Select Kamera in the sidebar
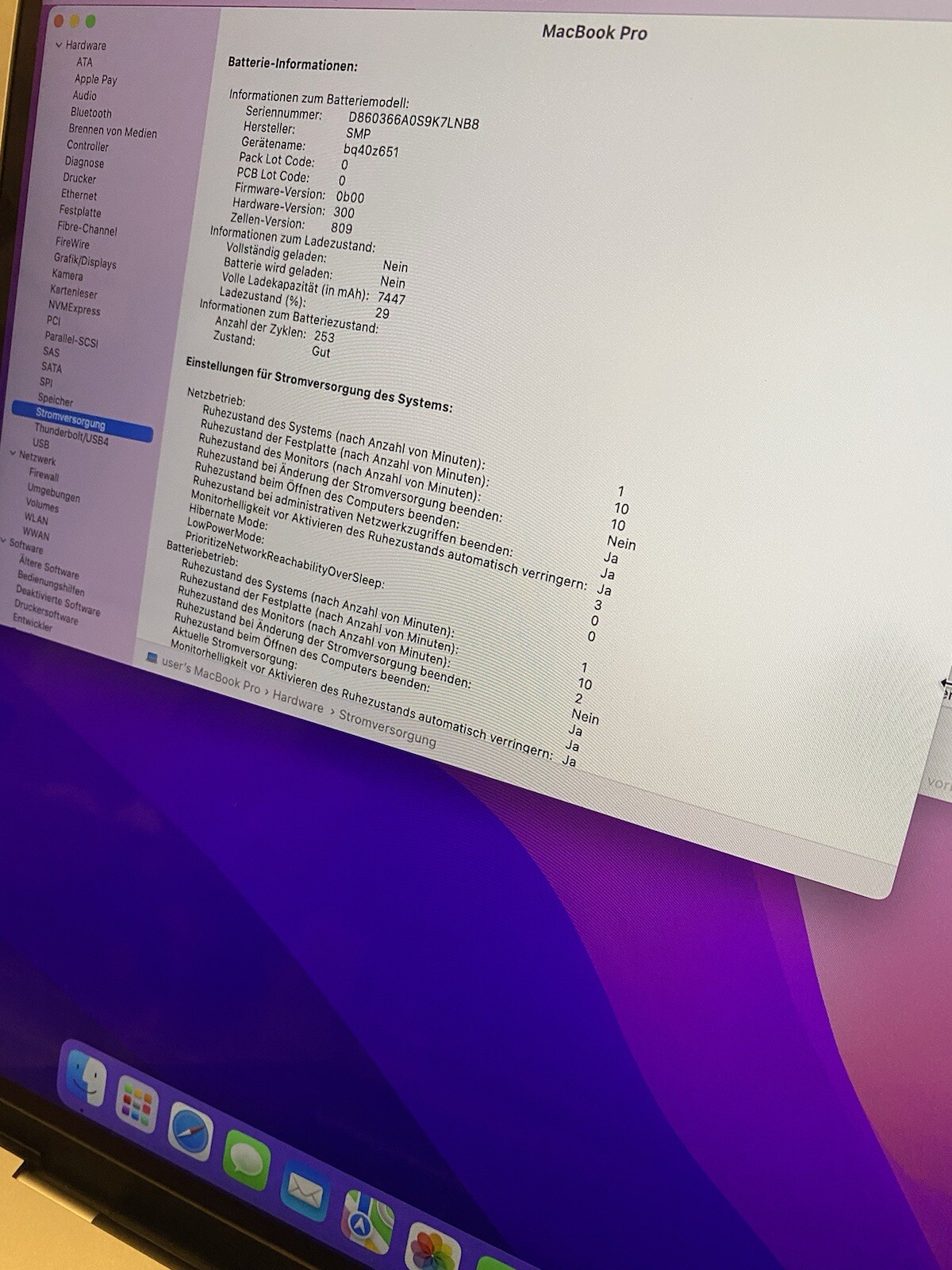The image size is (952, 1270). pos(67,275)
